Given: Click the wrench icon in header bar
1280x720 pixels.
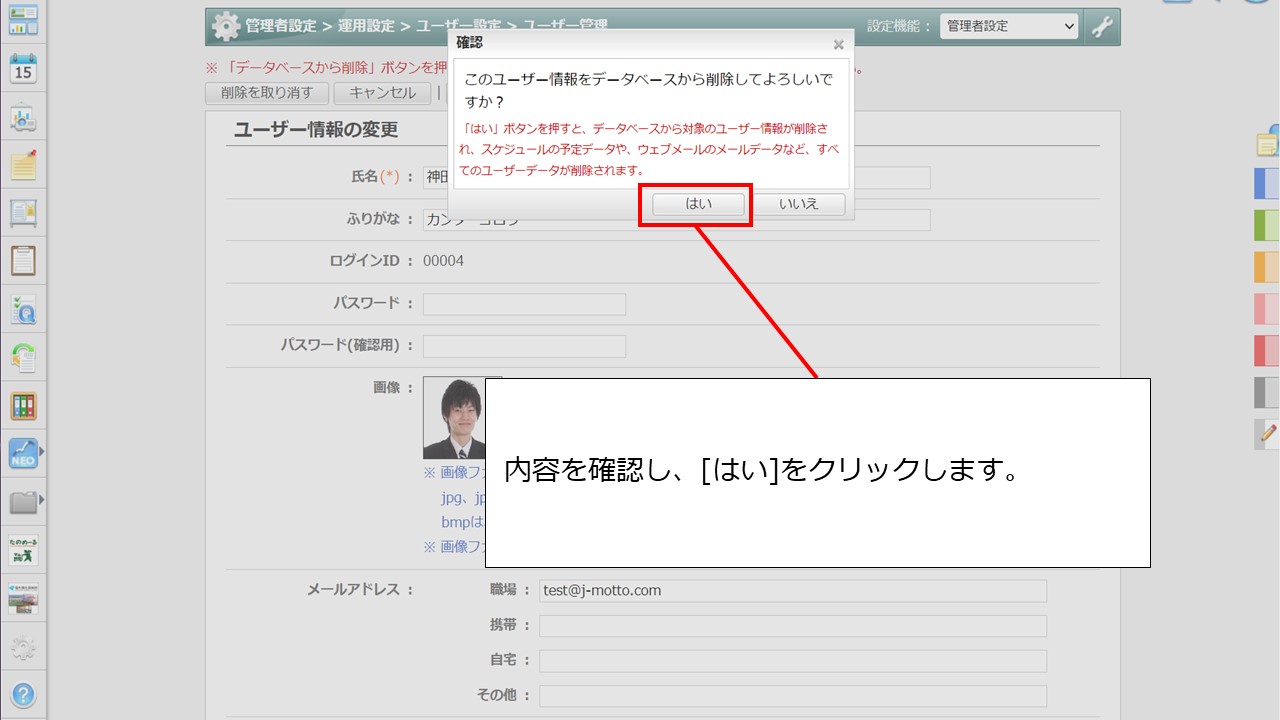Looking at the screenshot, I should click(1102, 27).
